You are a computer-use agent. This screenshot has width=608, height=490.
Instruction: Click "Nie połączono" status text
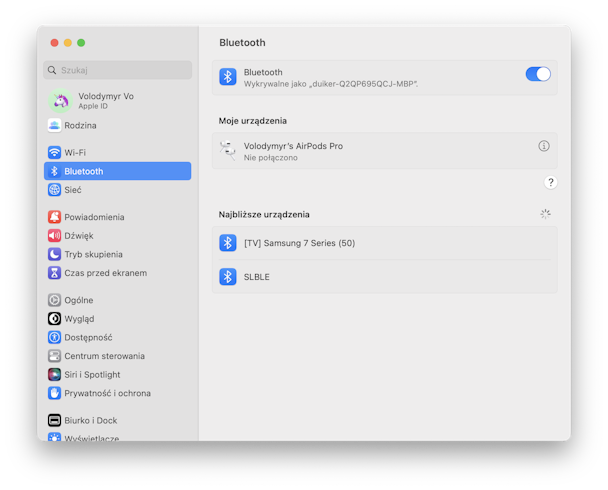(x=271, y=158)
